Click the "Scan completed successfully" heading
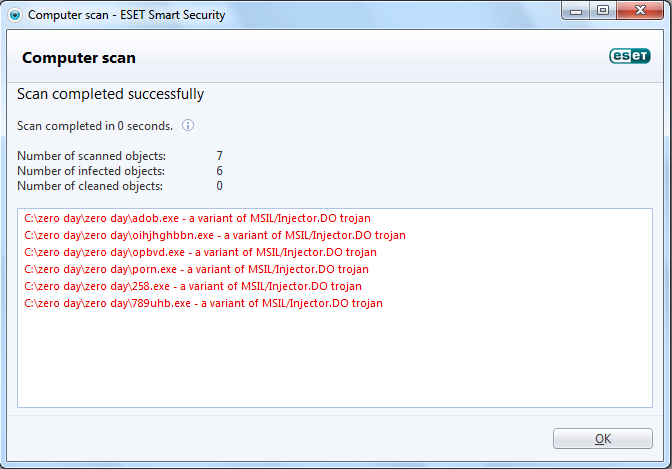 click(x=111, y=94)
